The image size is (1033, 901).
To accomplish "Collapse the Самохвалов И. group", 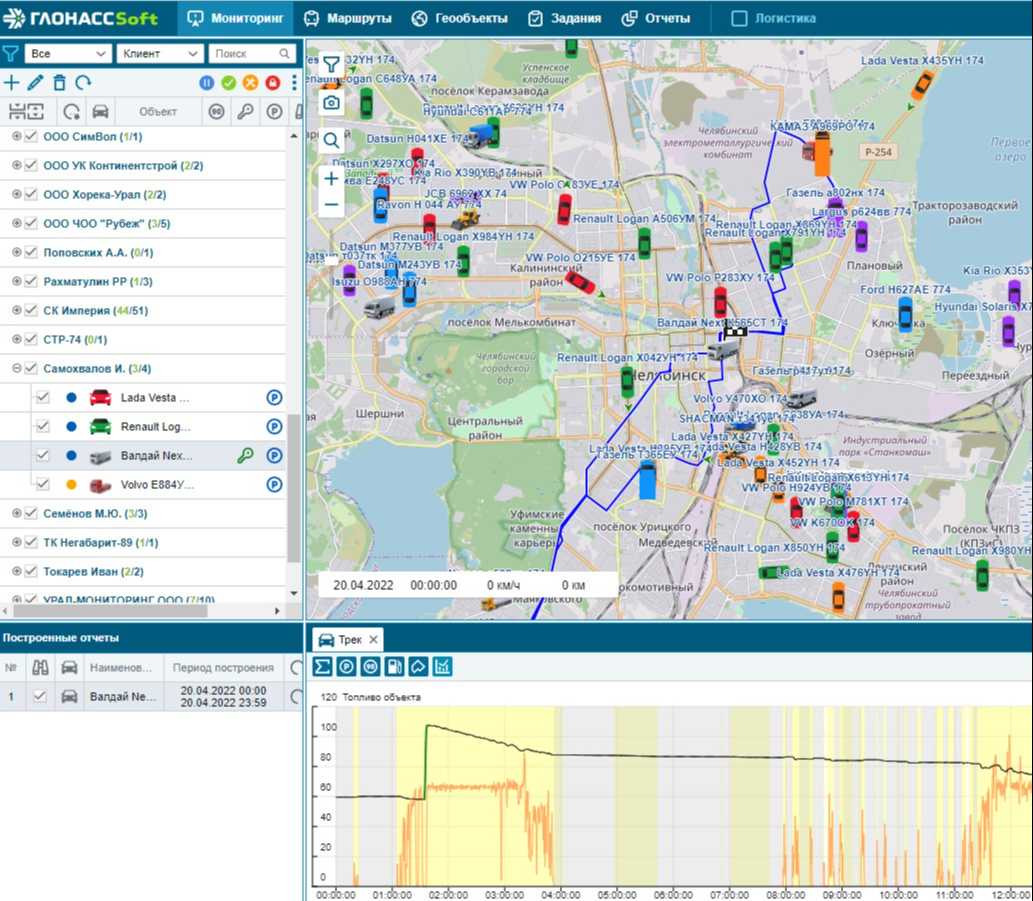I will pos(16,368).
